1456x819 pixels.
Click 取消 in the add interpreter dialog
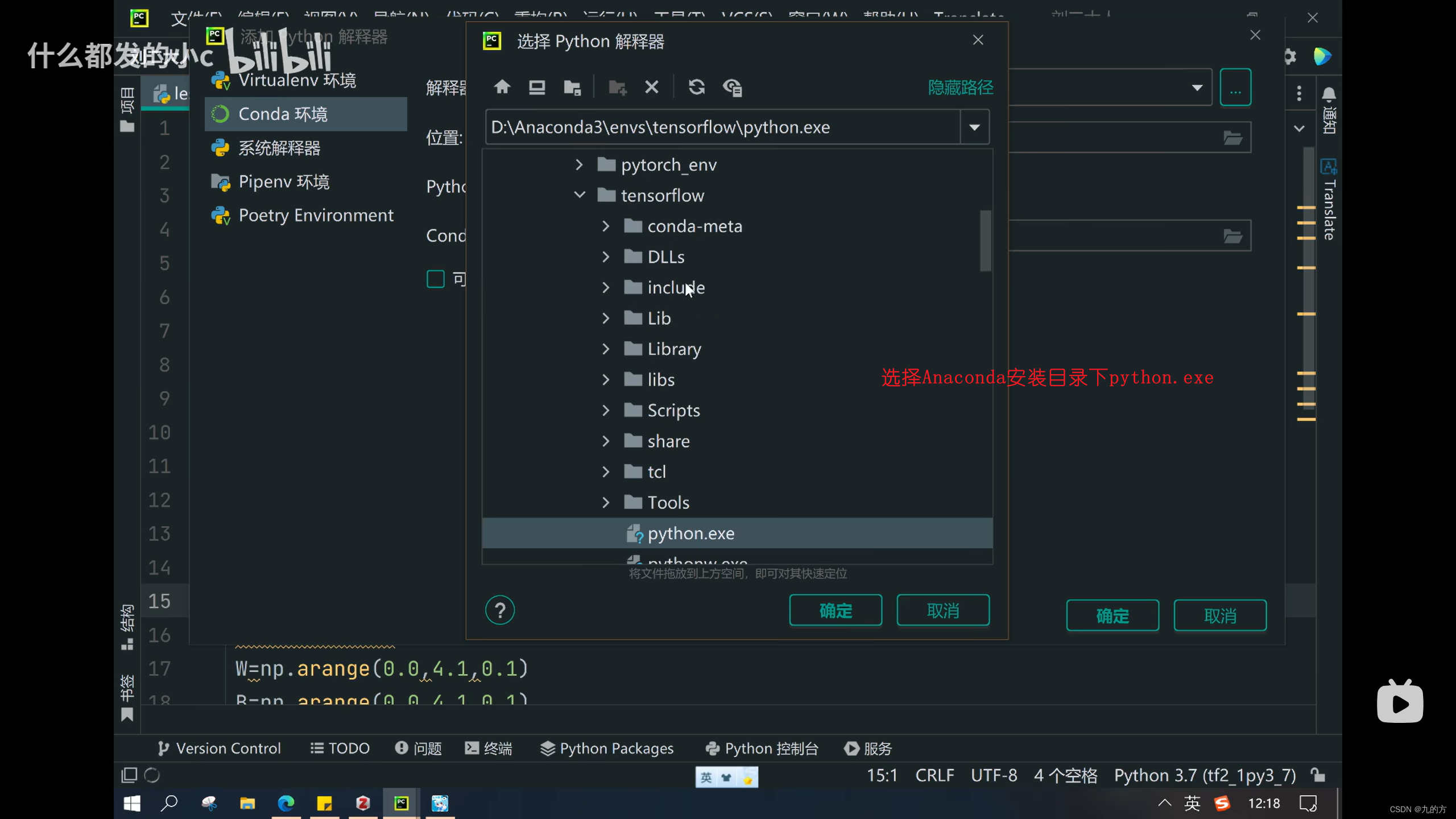click(1220, 615)
